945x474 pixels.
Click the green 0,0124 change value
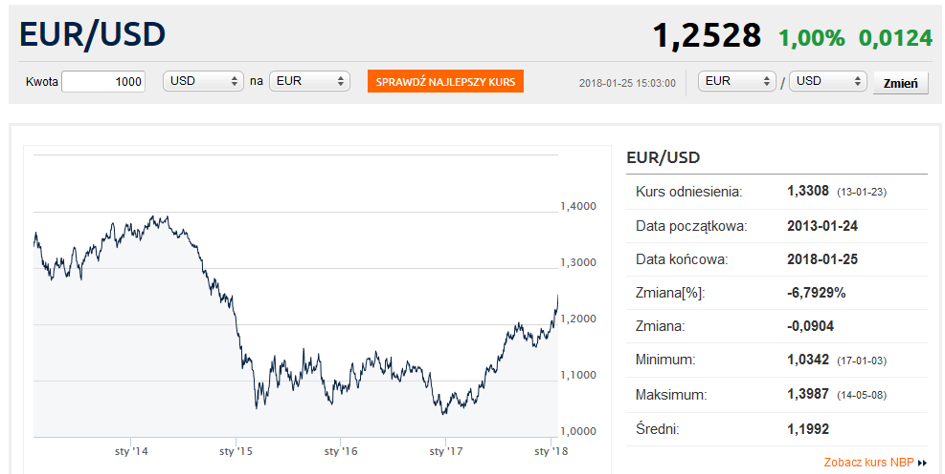click(893, 38)
